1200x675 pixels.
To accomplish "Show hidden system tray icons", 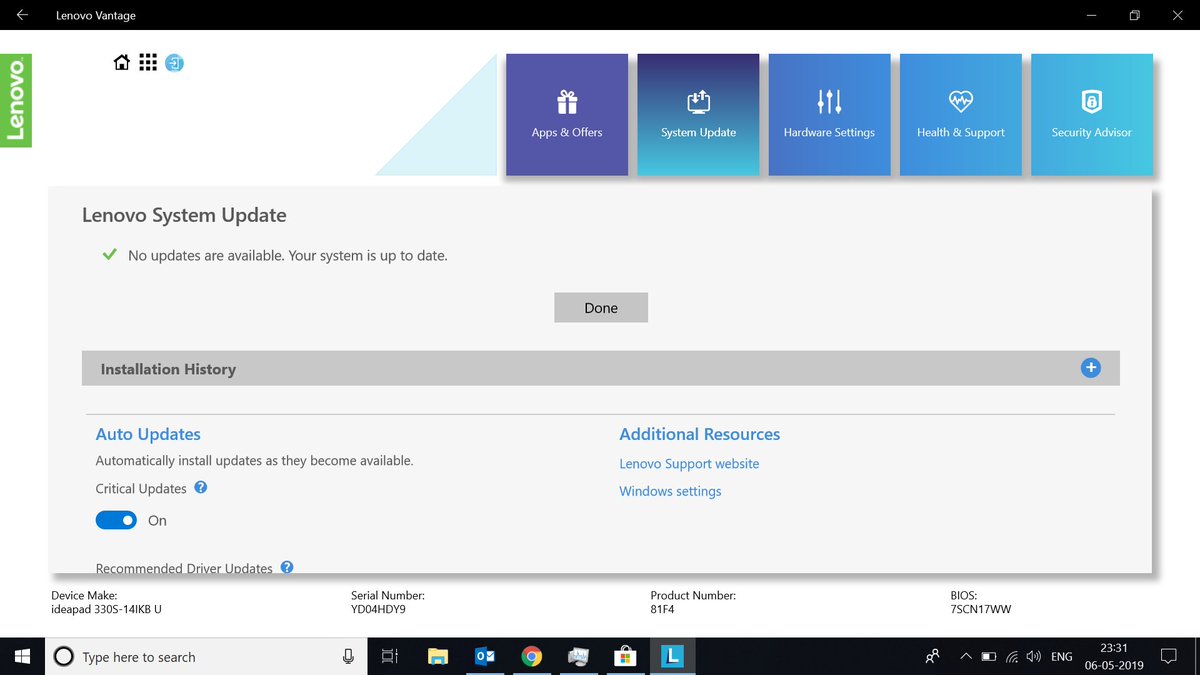I will [965, 656].
